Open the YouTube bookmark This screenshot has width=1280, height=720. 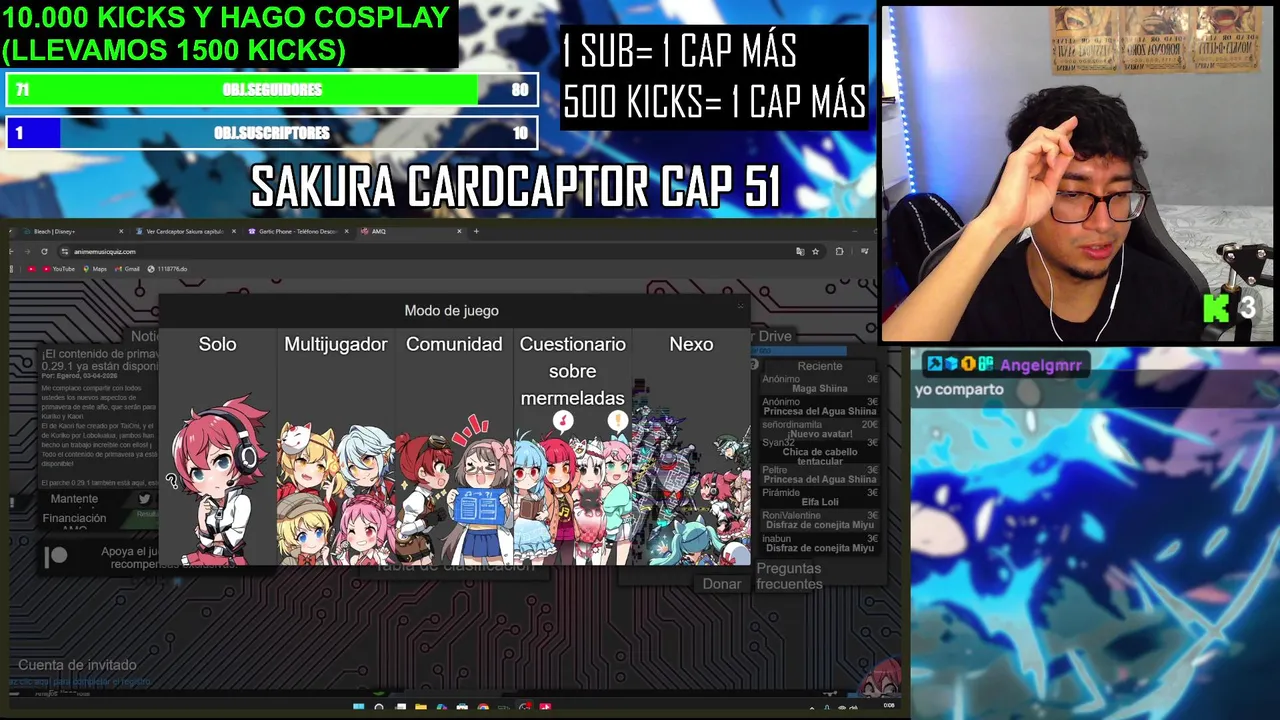pos(59,269)
